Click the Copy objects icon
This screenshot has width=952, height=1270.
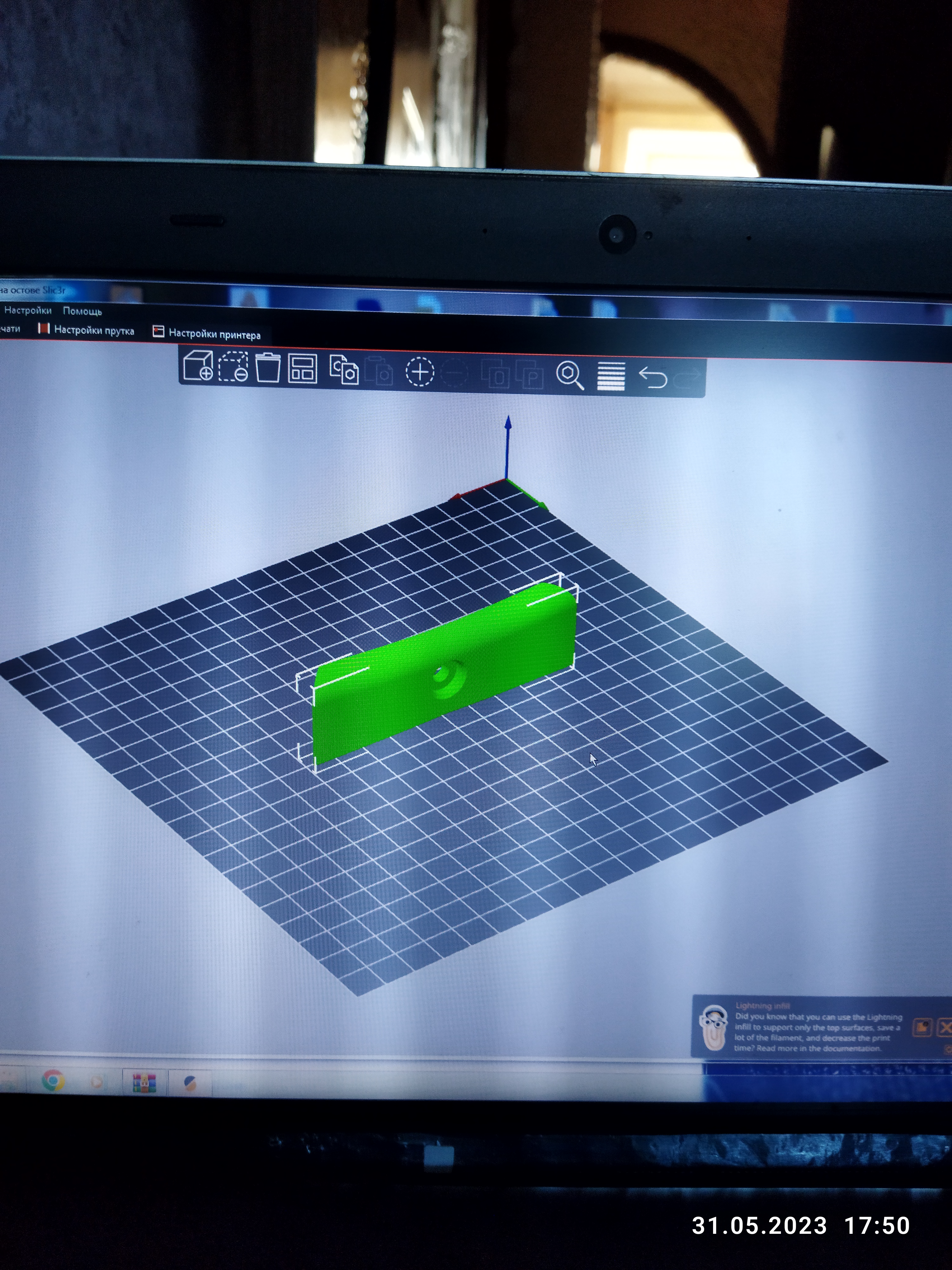(344, 370)
